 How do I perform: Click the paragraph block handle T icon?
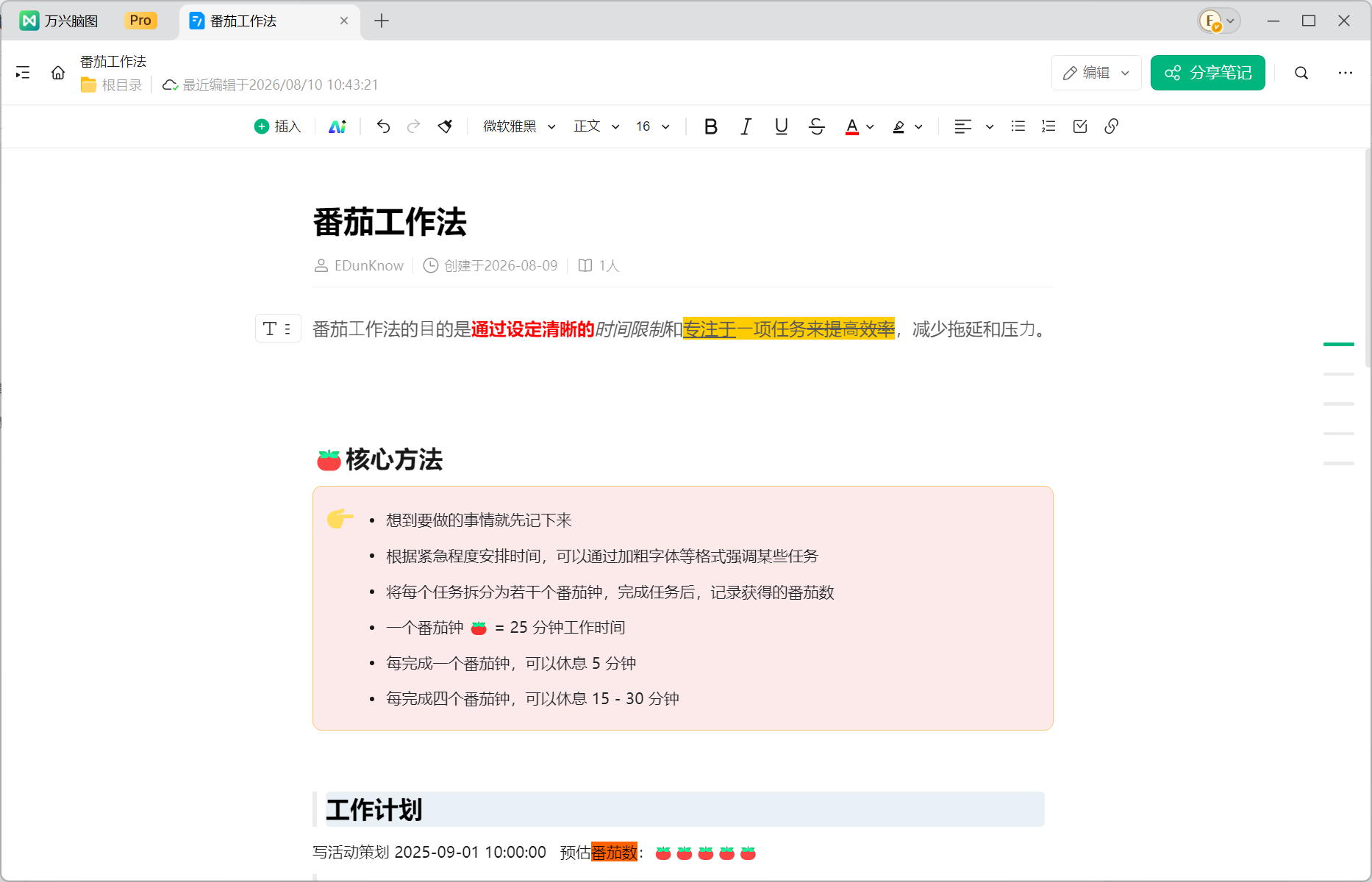pyautogui.click(x=278, y=329)
